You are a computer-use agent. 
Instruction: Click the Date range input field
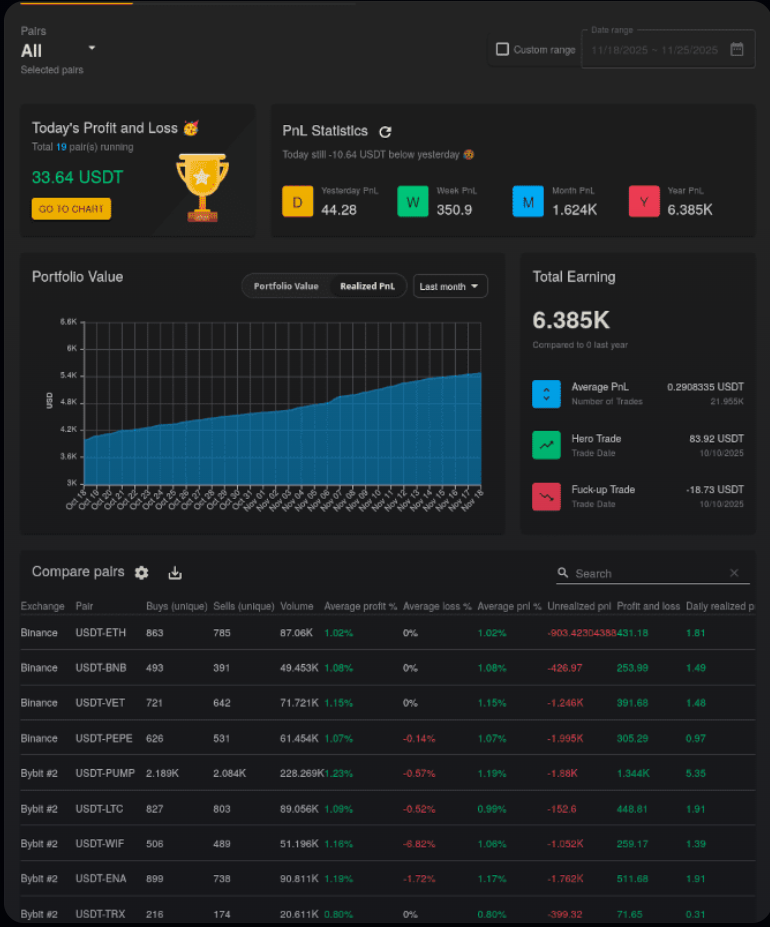click(x=668, y=50)
